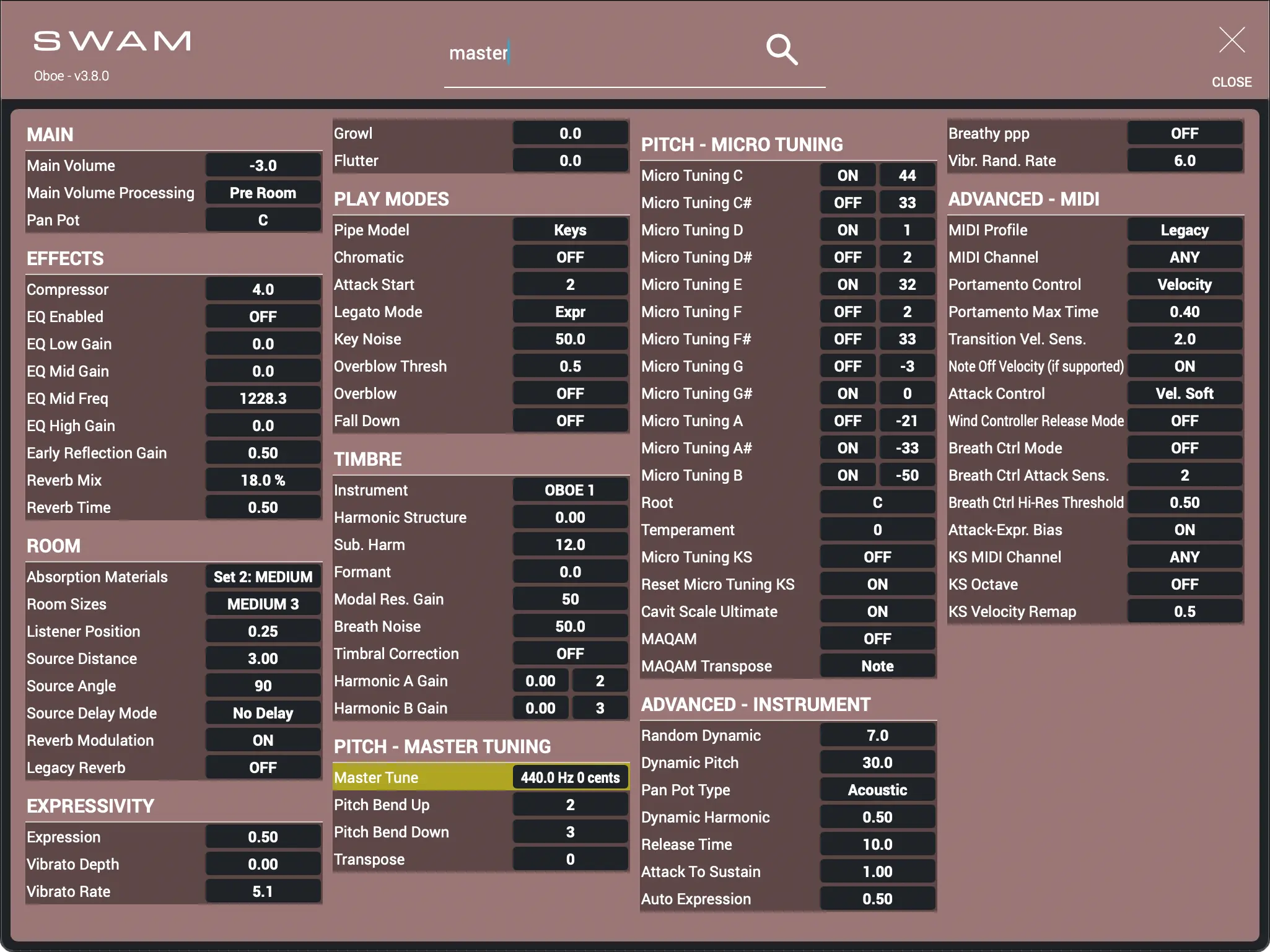Viewport: 1270px width, 952px height.
Task: Open the Pan Pot Type selector
Action: (877, 790)
